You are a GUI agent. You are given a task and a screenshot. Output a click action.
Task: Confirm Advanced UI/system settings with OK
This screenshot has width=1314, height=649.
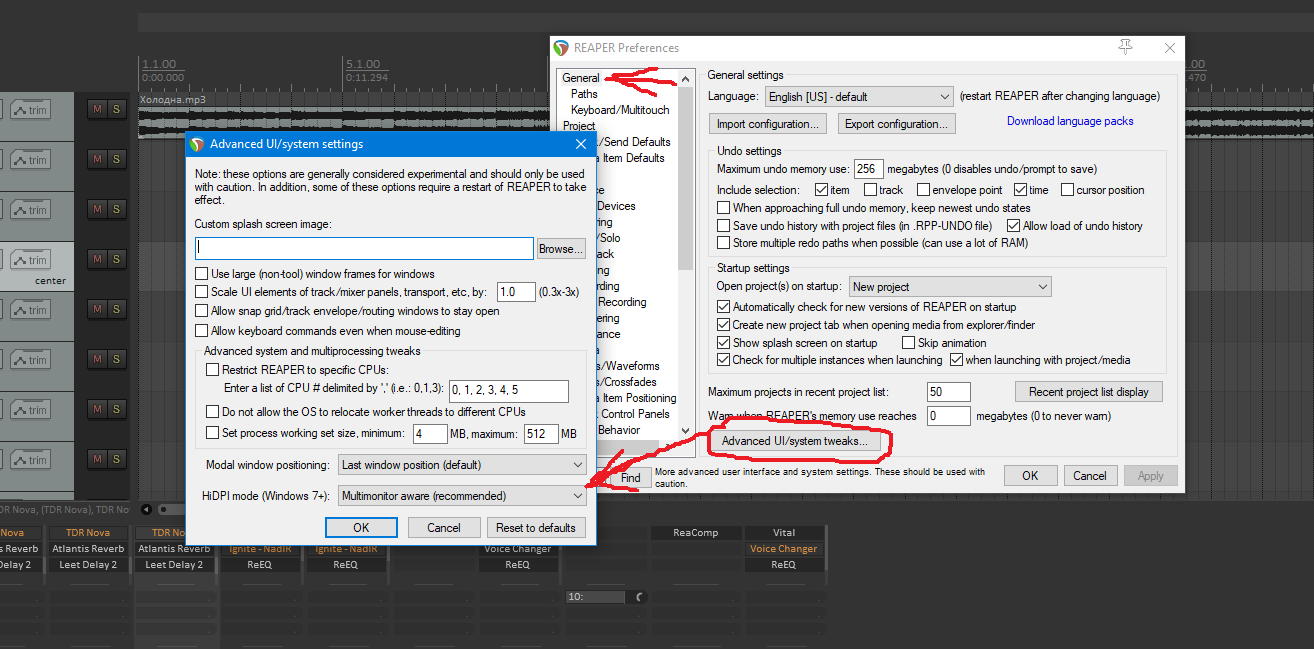(x=361, y=528)
